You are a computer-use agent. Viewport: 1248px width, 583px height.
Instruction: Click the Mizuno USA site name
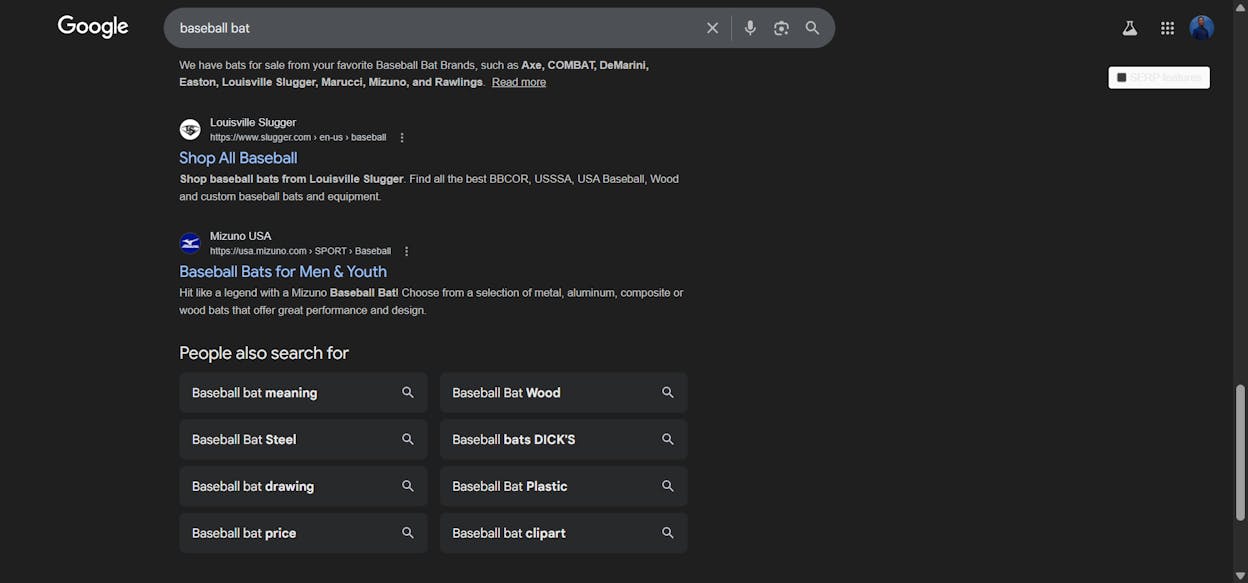click(x=241, y=236)
